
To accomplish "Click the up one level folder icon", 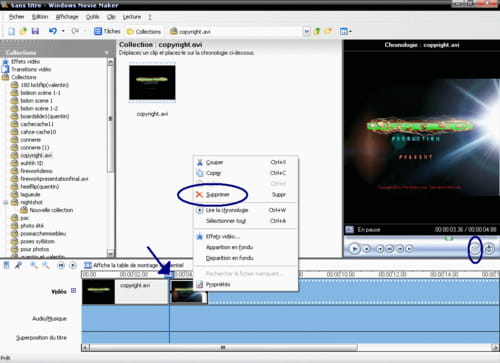I will (x=317, y=31).
